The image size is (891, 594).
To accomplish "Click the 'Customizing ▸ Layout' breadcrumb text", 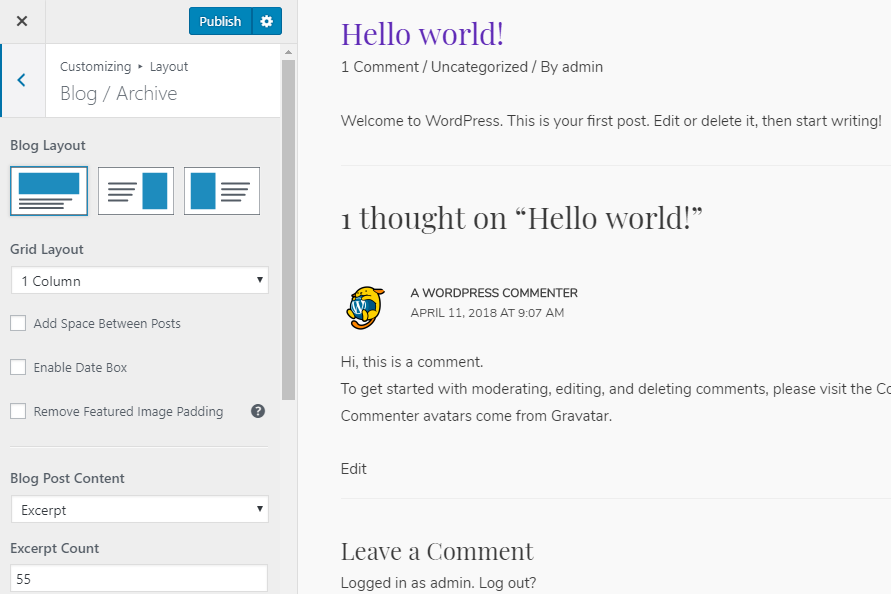I will click(x=124, y=67).
